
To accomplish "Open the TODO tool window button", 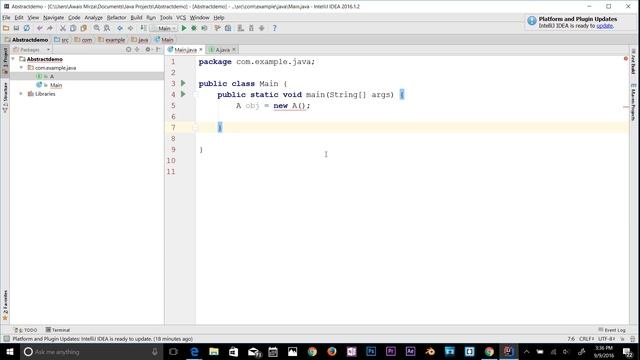I will click(x=26, y=330).
